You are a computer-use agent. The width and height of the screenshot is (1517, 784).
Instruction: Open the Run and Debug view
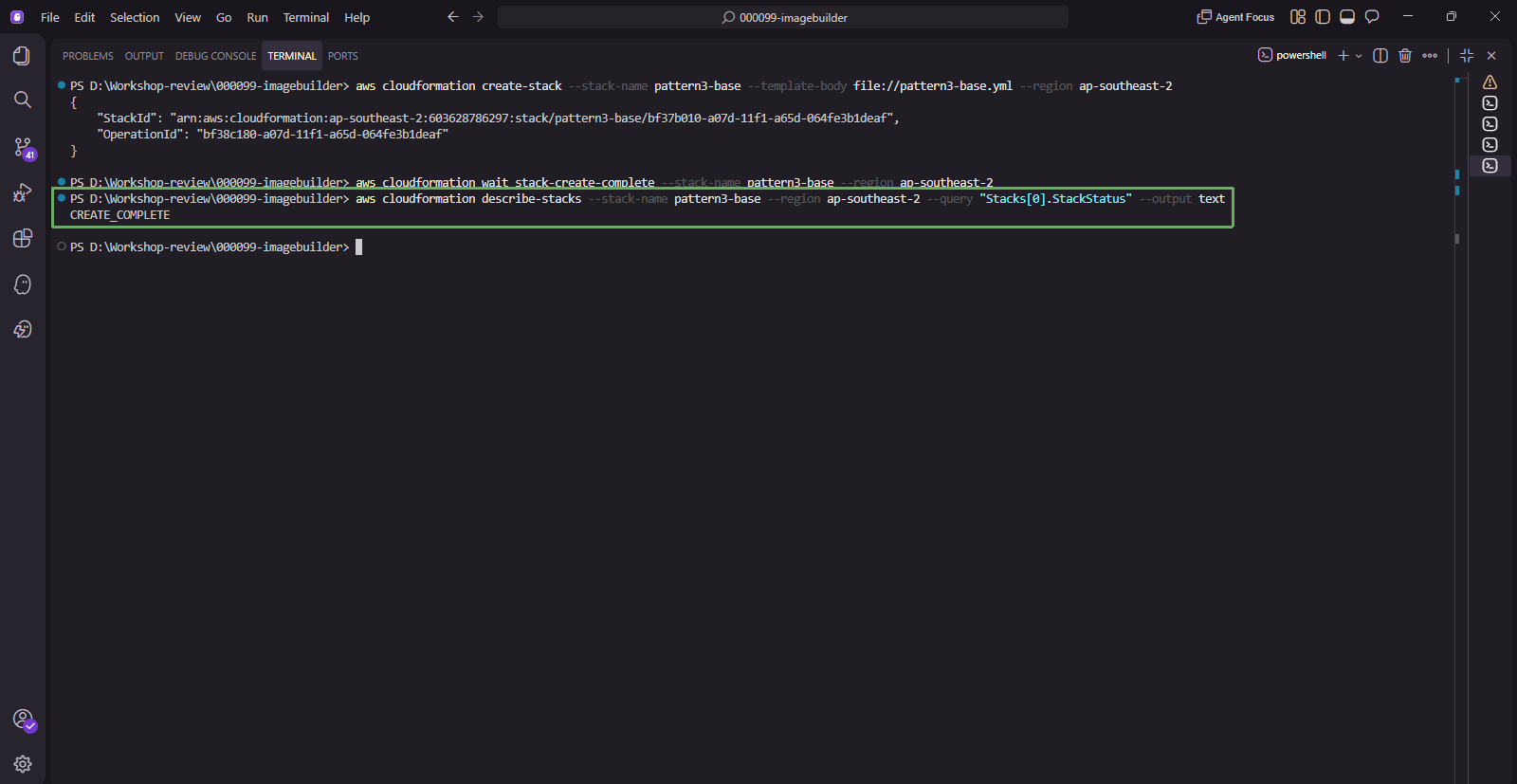22,193
